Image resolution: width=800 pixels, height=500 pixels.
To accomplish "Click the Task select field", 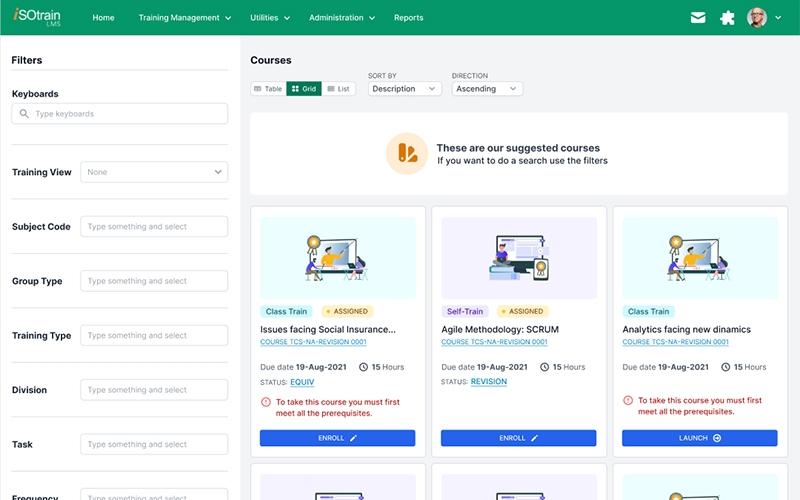I will click(x=154, y=444).
